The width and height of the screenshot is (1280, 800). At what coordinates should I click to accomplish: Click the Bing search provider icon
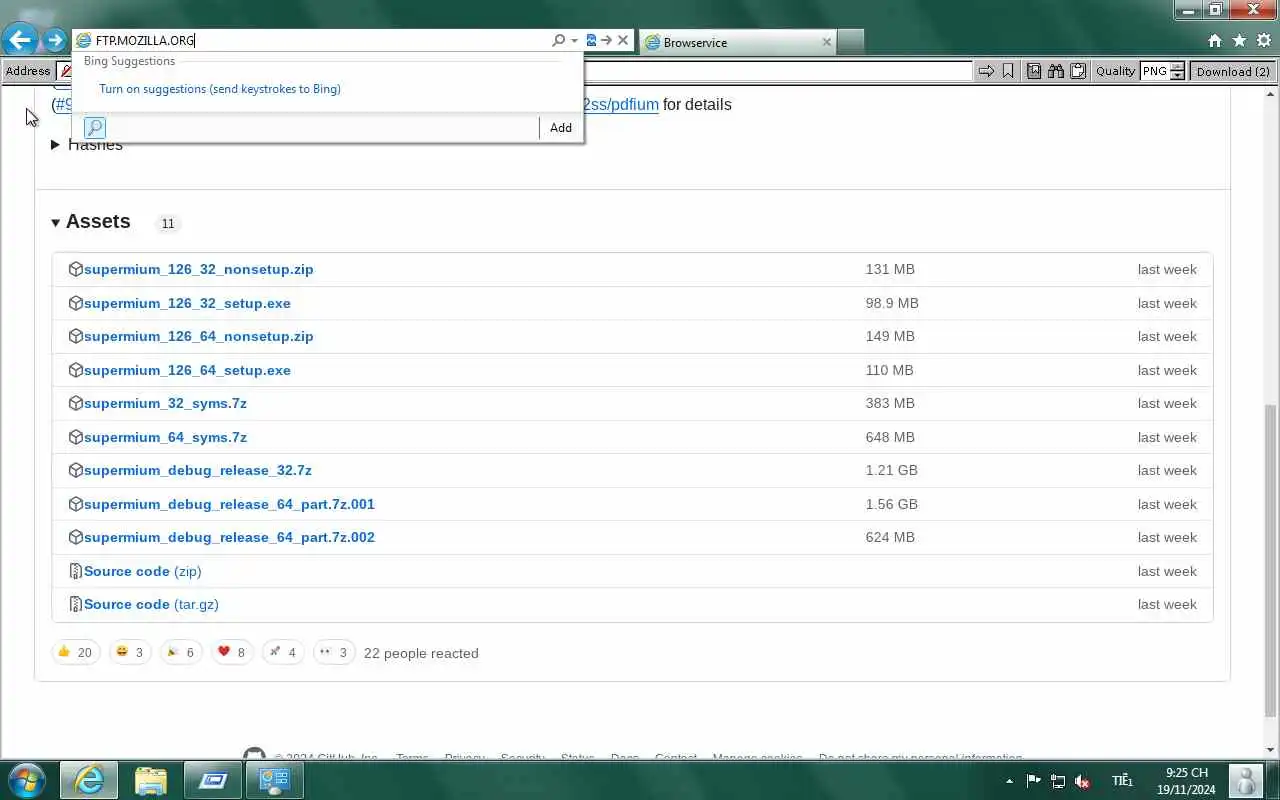pos(95,127)
